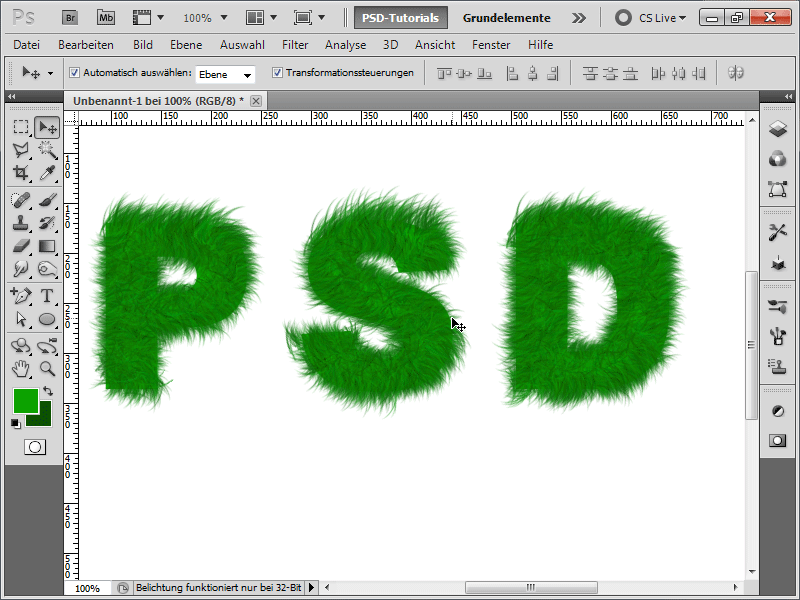Select the Clone Stamp tool
Screen dimensions: 800x600
click(x=21, y=222)
